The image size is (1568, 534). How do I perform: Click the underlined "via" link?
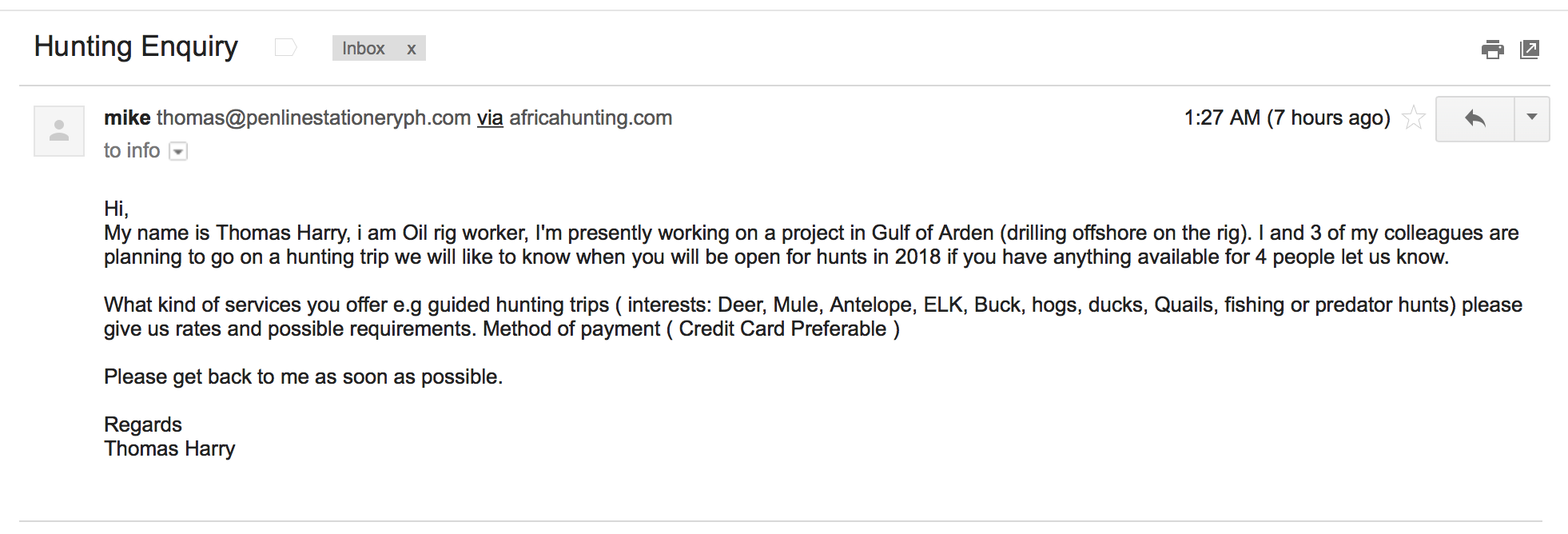tap(490, 118)
